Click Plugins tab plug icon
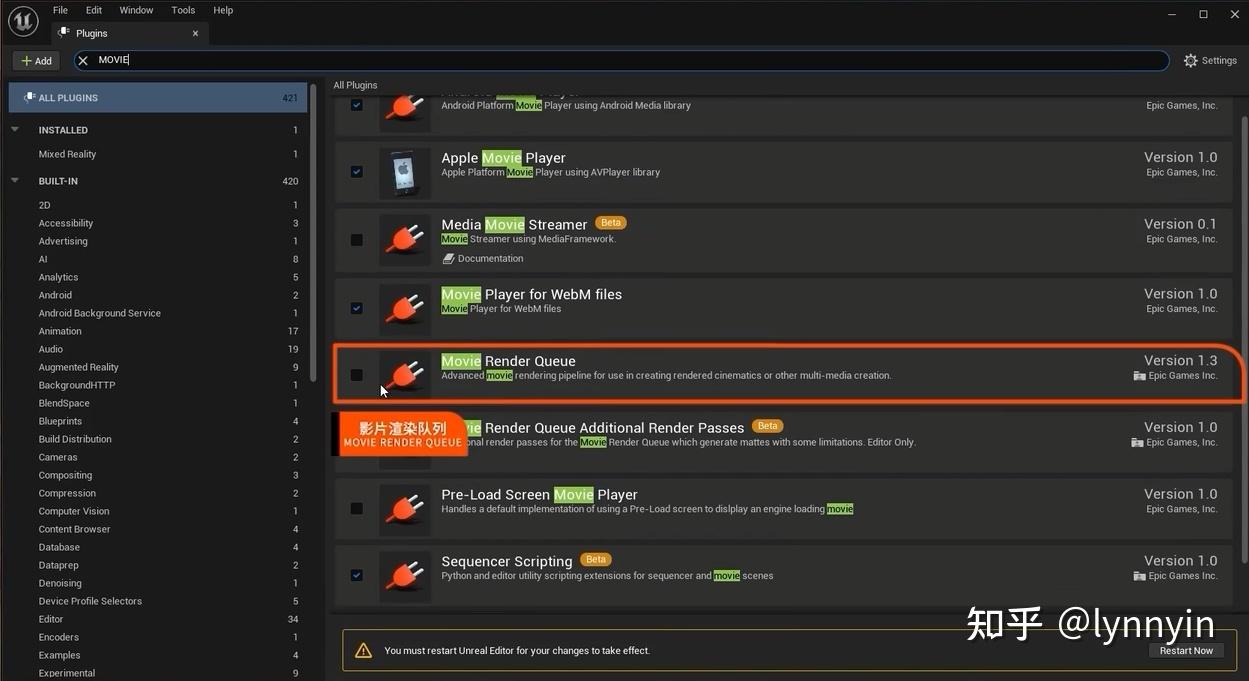The height and width of the screenshot is (681, 1249). 64,33
